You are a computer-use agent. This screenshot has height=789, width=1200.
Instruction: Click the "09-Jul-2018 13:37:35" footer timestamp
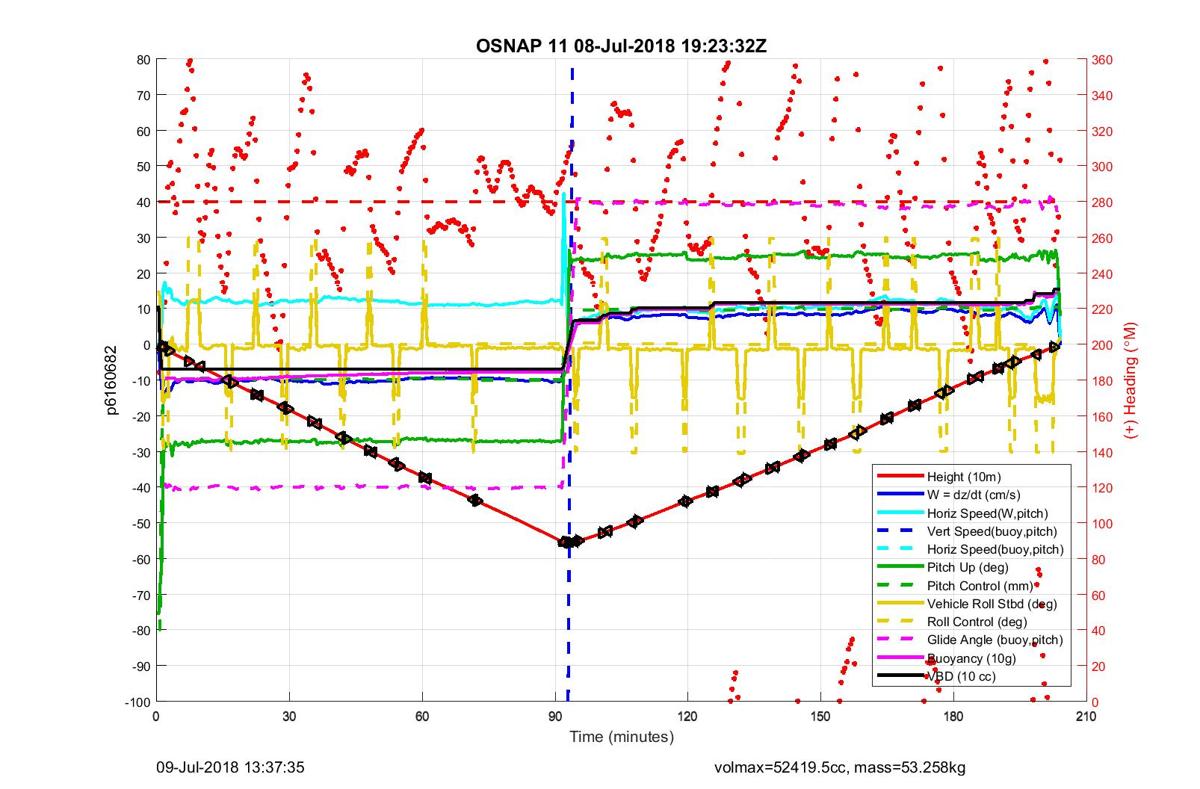pyautogui.click(x=230, y=768)
